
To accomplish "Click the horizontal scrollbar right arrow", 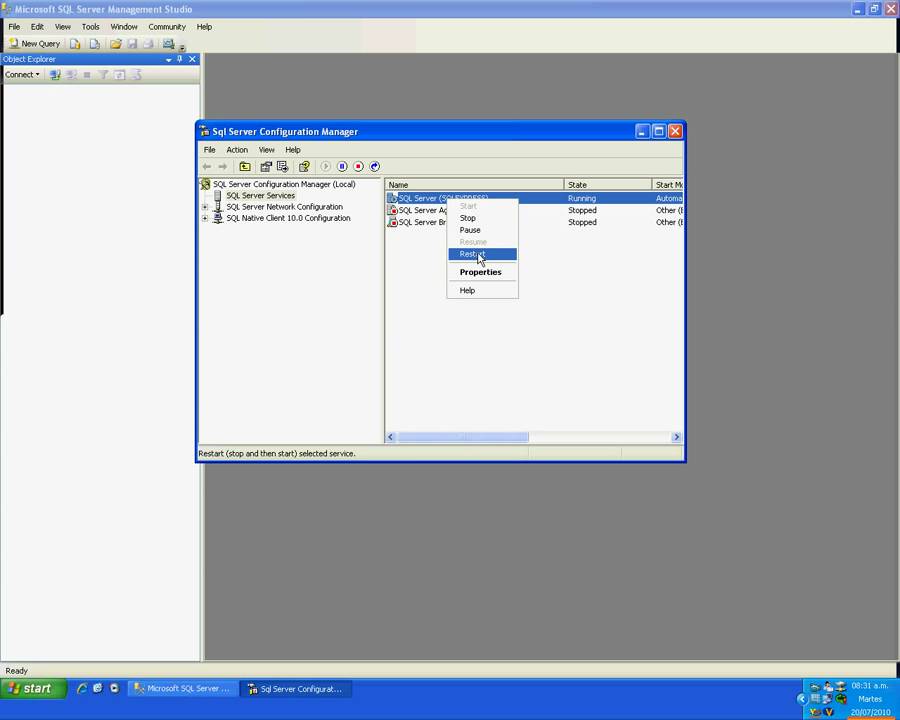I will 676,437.
